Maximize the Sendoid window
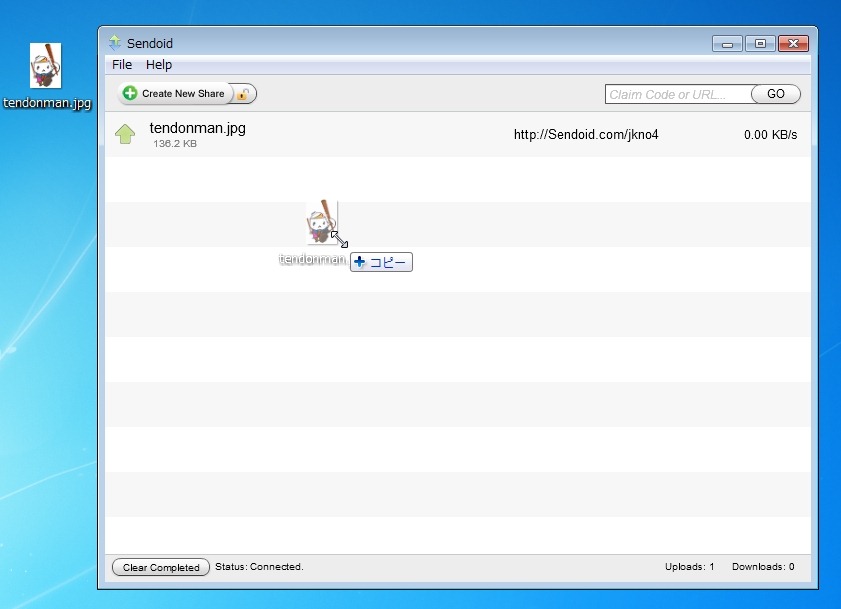841x609 pixels. point(760,43)
